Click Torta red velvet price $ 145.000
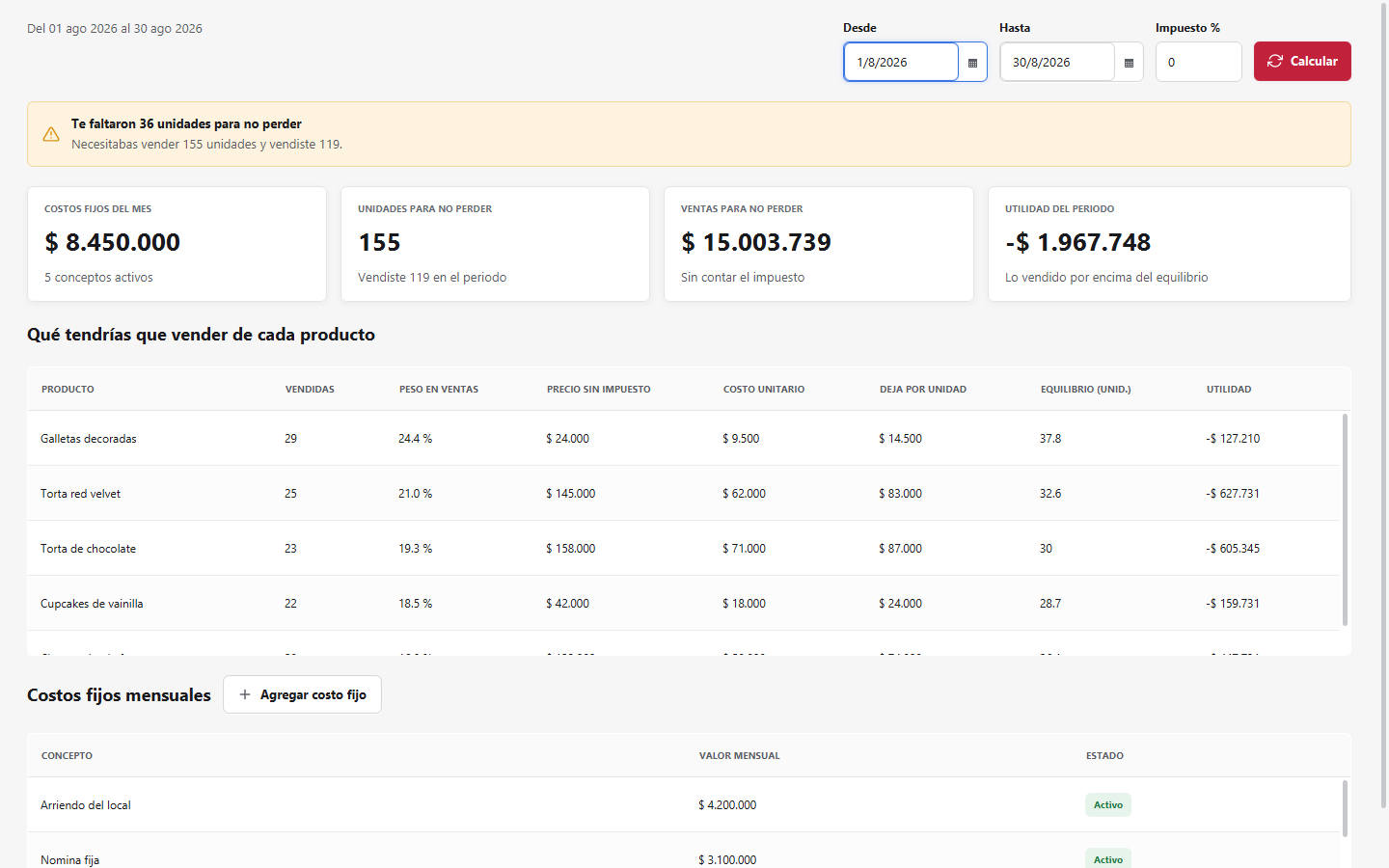Viewport: 1389px width, 868px height. pos(571,494)
